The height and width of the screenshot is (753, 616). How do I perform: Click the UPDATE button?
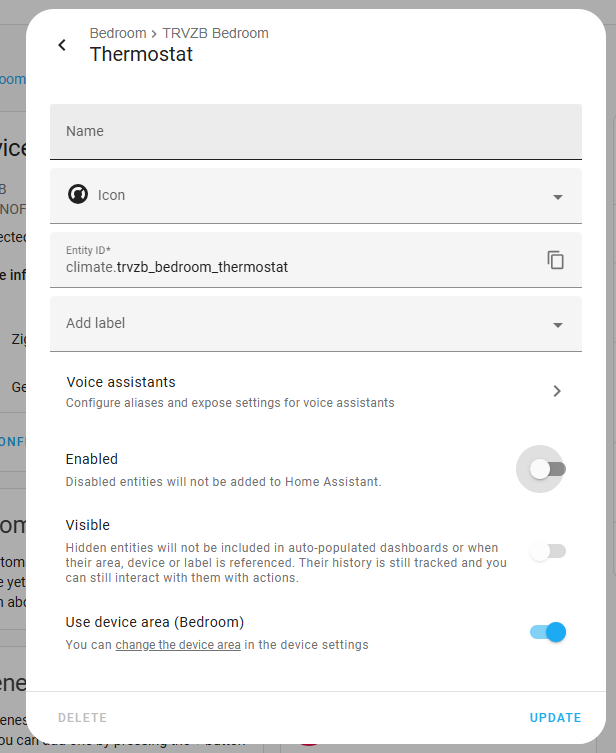(x=556, y=717)
